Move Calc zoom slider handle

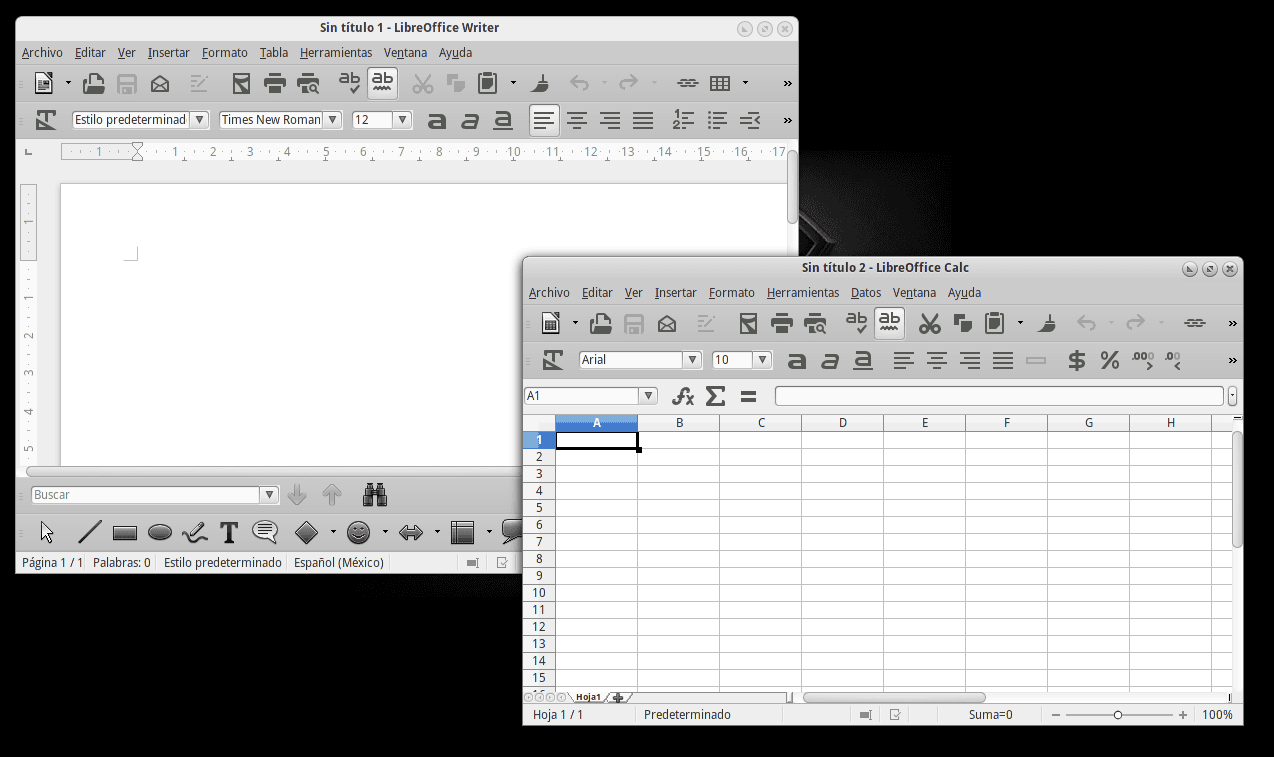pos(1118,715)
